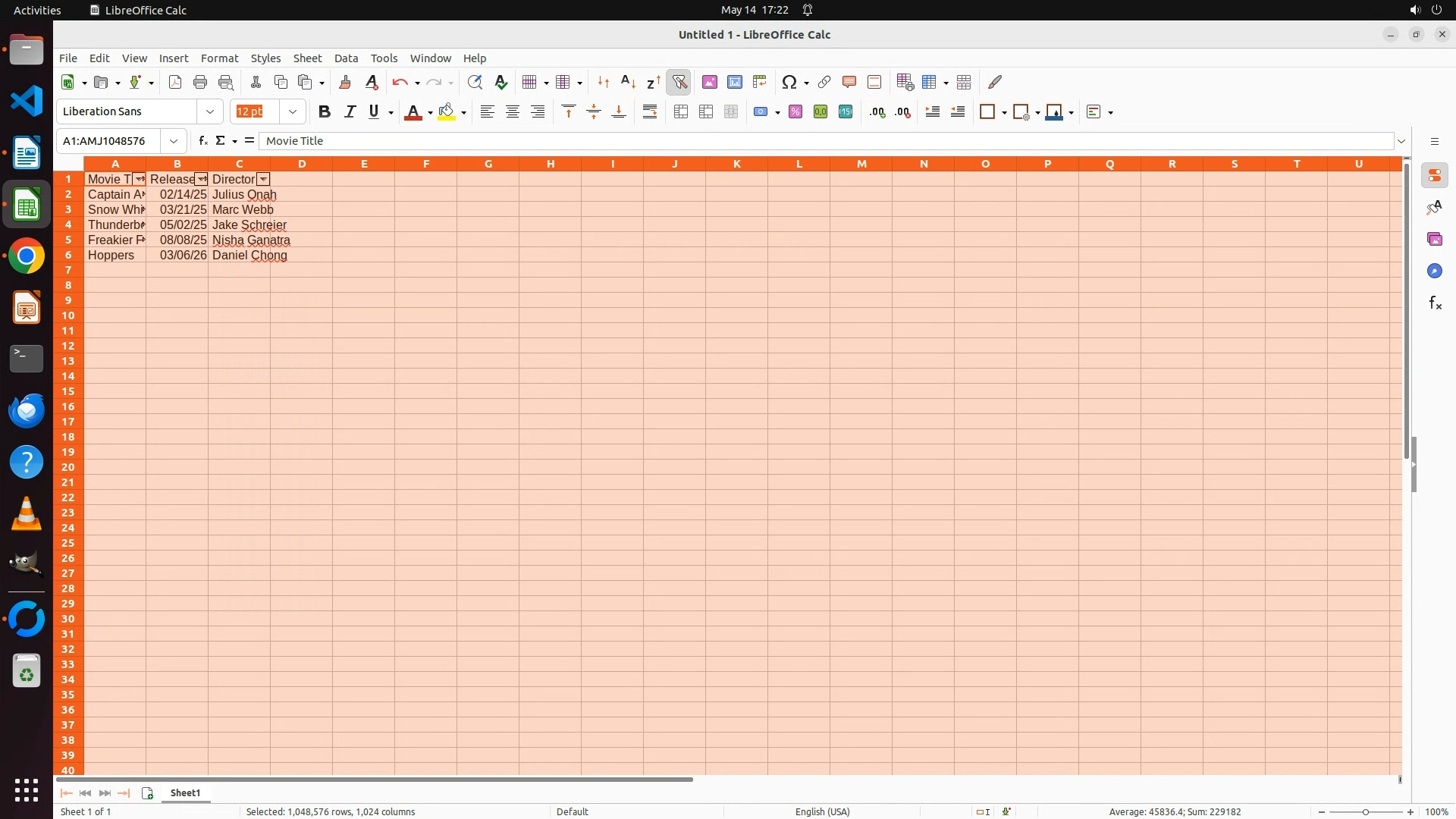Click the Merge and Center Cells icon
1456x819 pixels.
(681, 111)
